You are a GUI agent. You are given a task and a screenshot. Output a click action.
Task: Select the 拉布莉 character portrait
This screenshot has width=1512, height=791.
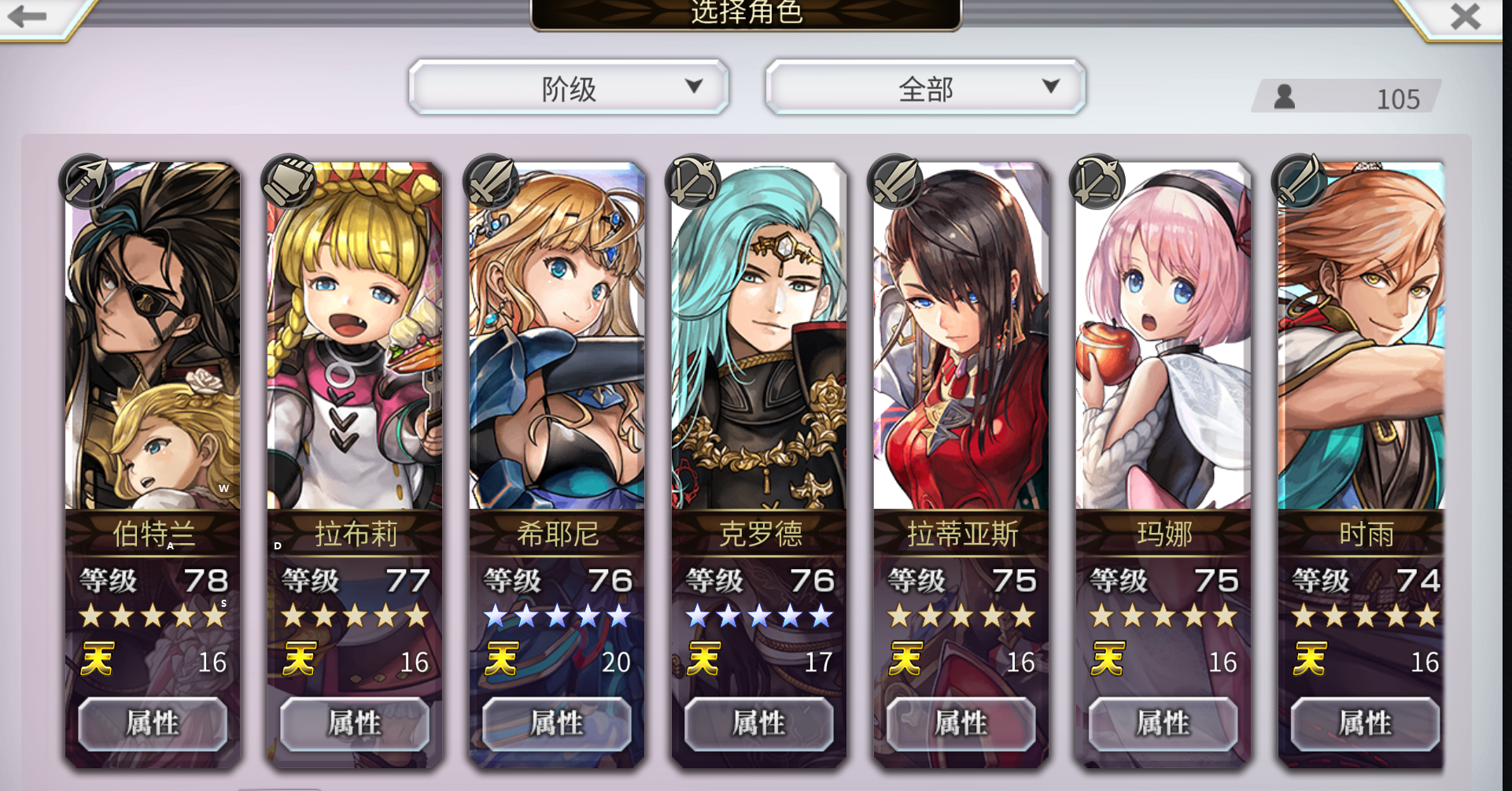coord(355,336)
